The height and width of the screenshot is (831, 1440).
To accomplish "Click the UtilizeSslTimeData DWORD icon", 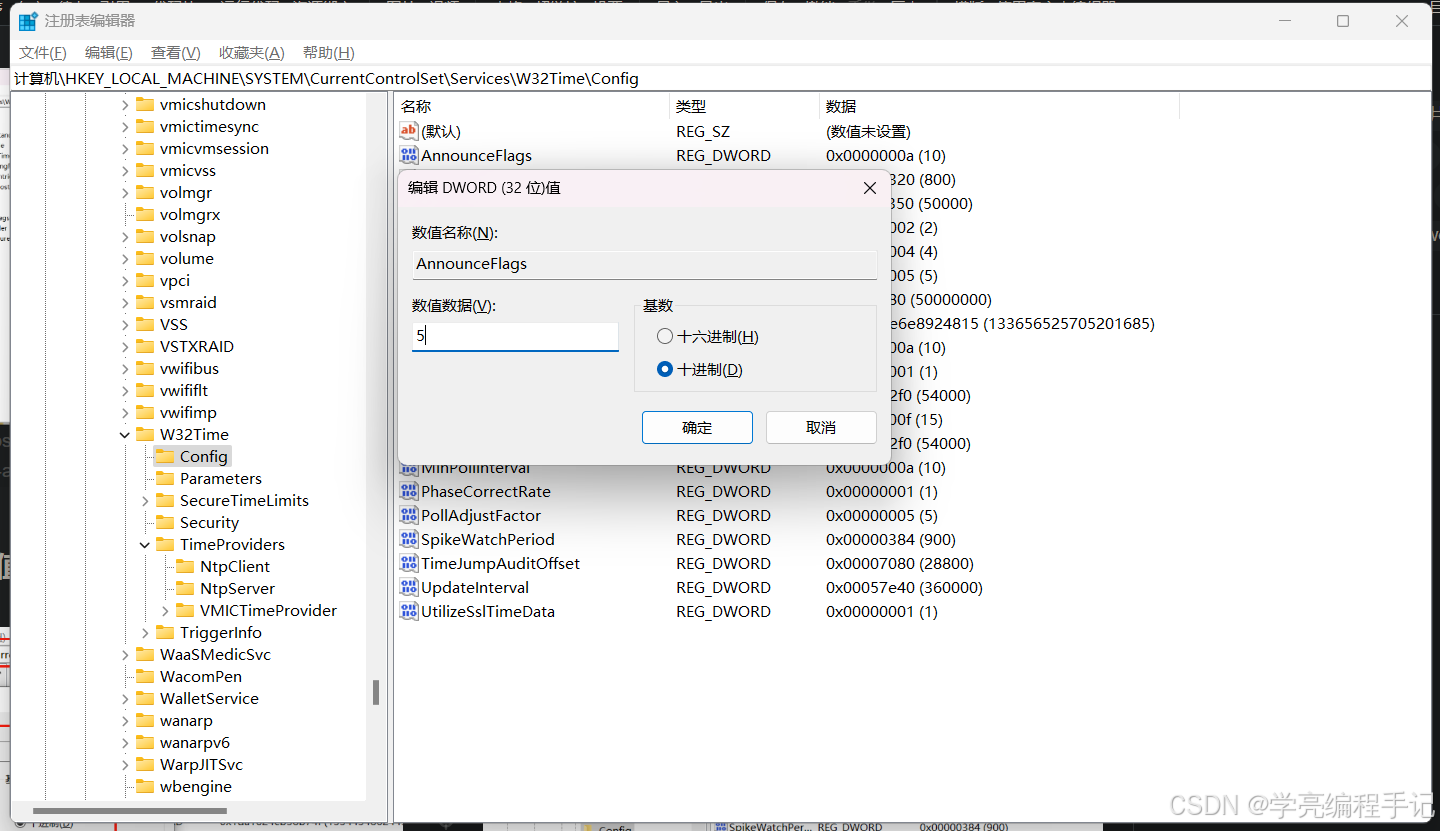I will click(408, 611).
